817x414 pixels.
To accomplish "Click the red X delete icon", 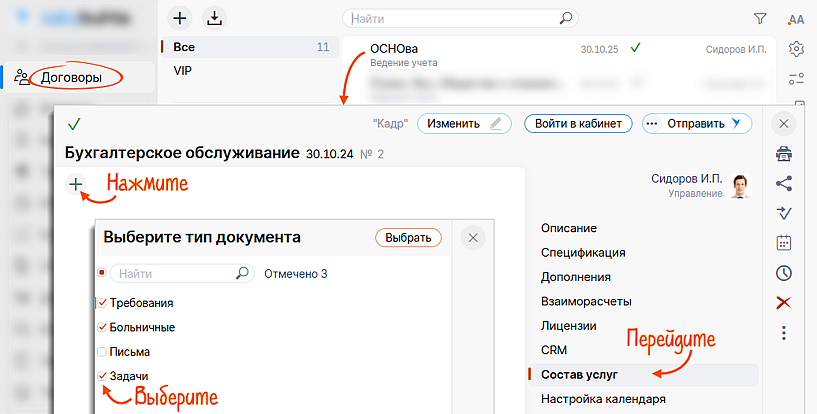I will coord(785,302).
